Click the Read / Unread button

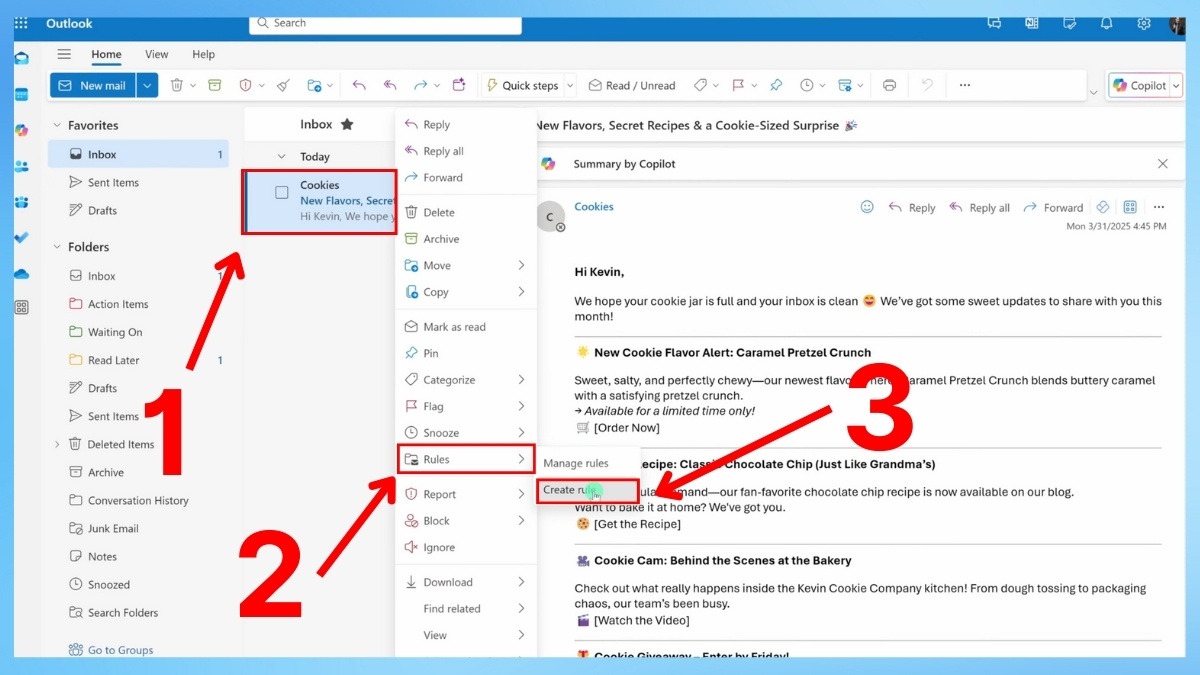click(x=632, y=85)
